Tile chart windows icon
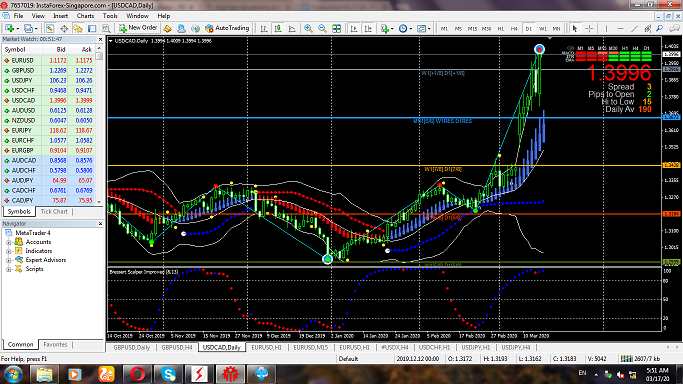This screenshot has height=384, width=683. (x=336, y=28)
